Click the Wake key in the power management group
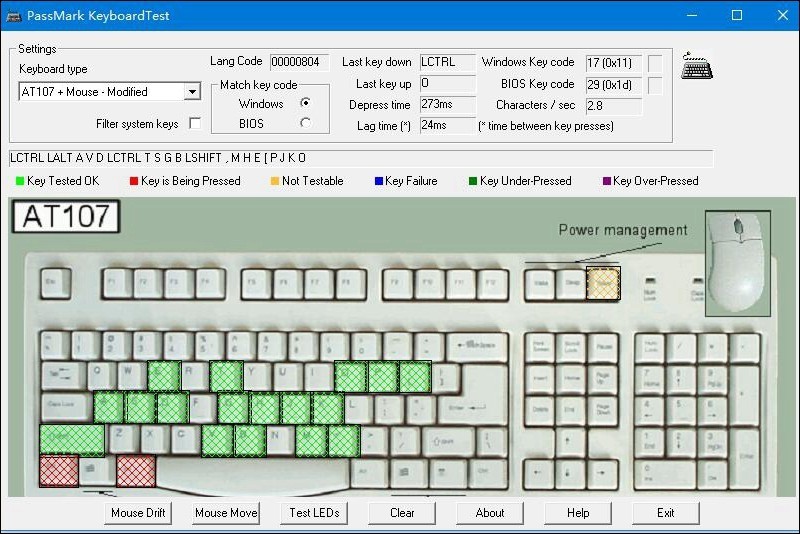The width and height of the screenshot is (800, 534). (x=540, y=283)
